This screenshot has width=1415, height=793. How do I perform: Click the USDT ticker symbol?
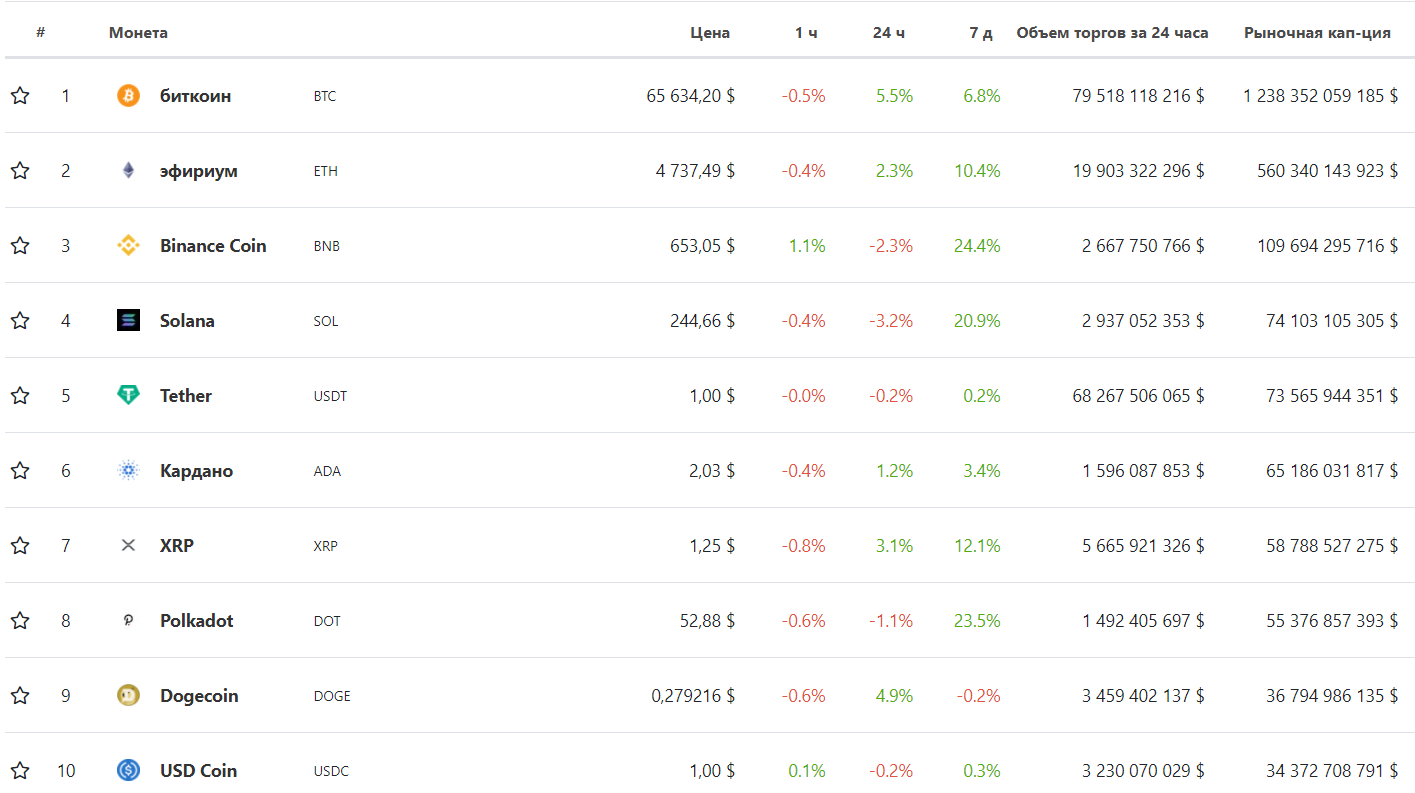pos(330,397)
